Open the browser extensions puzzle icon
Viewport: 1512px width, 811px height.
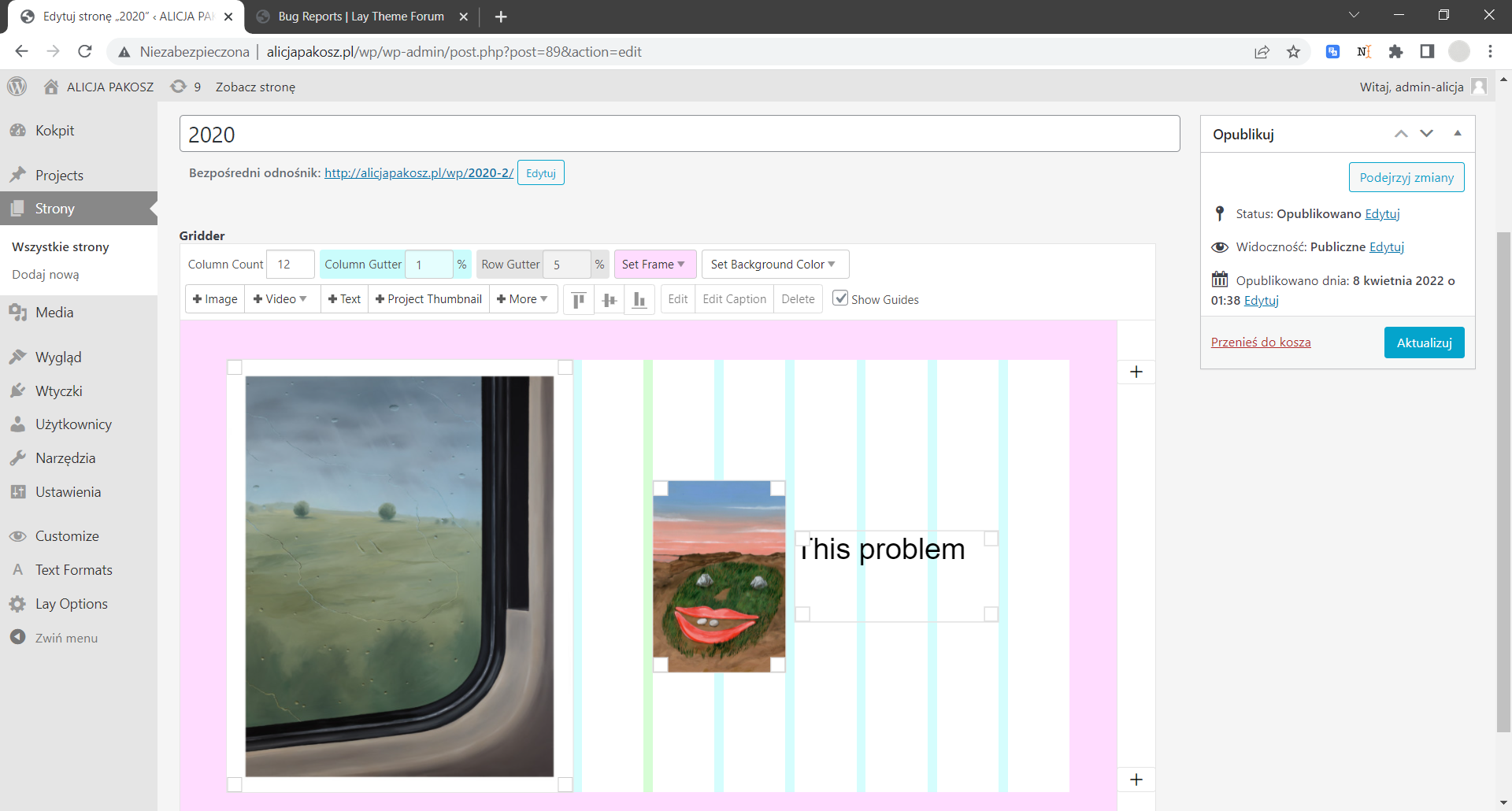pos(1395,52)
